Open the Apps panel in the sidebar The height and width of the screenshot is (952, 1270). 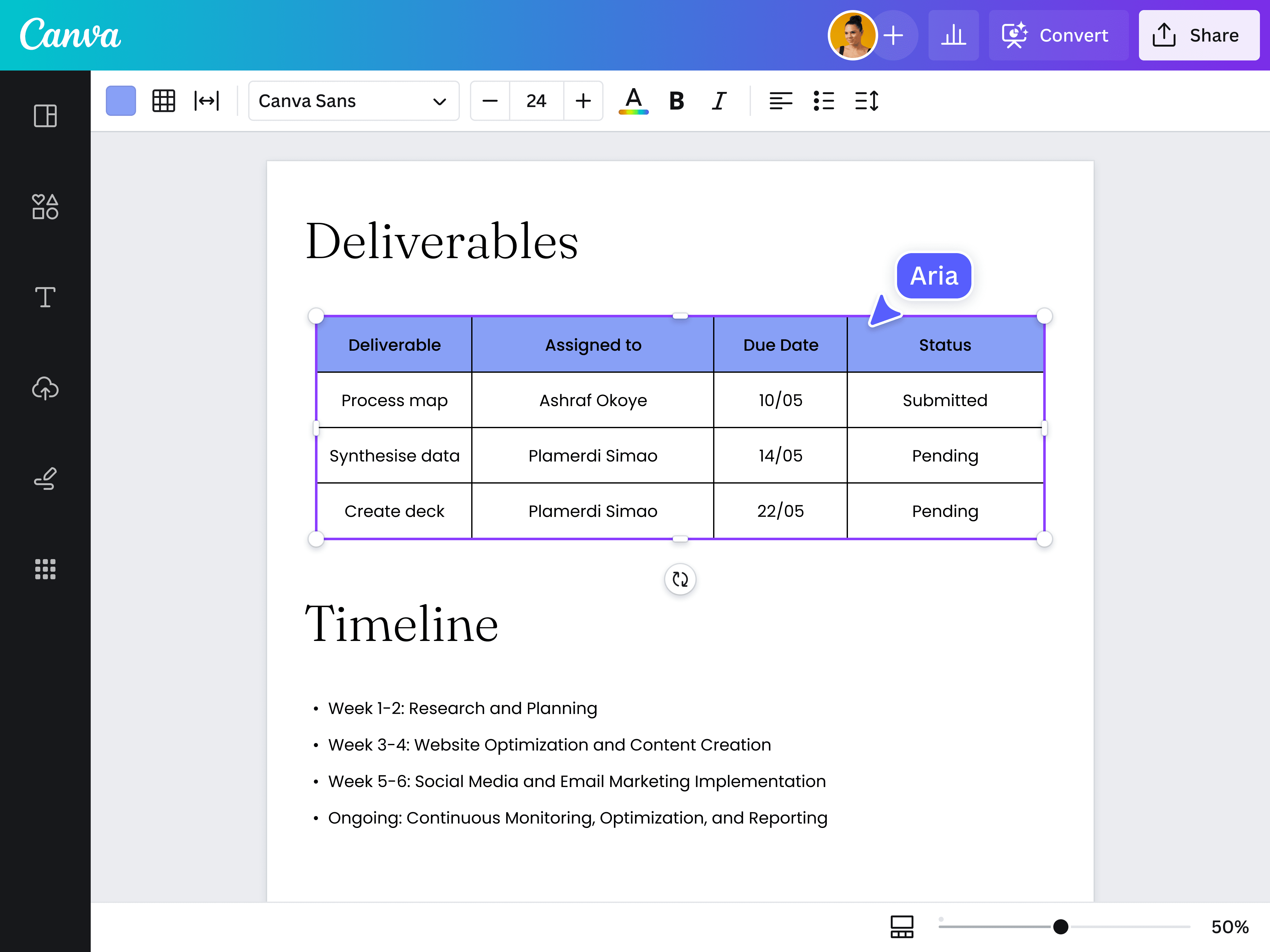pyautogui.click(x=45, y=569)
